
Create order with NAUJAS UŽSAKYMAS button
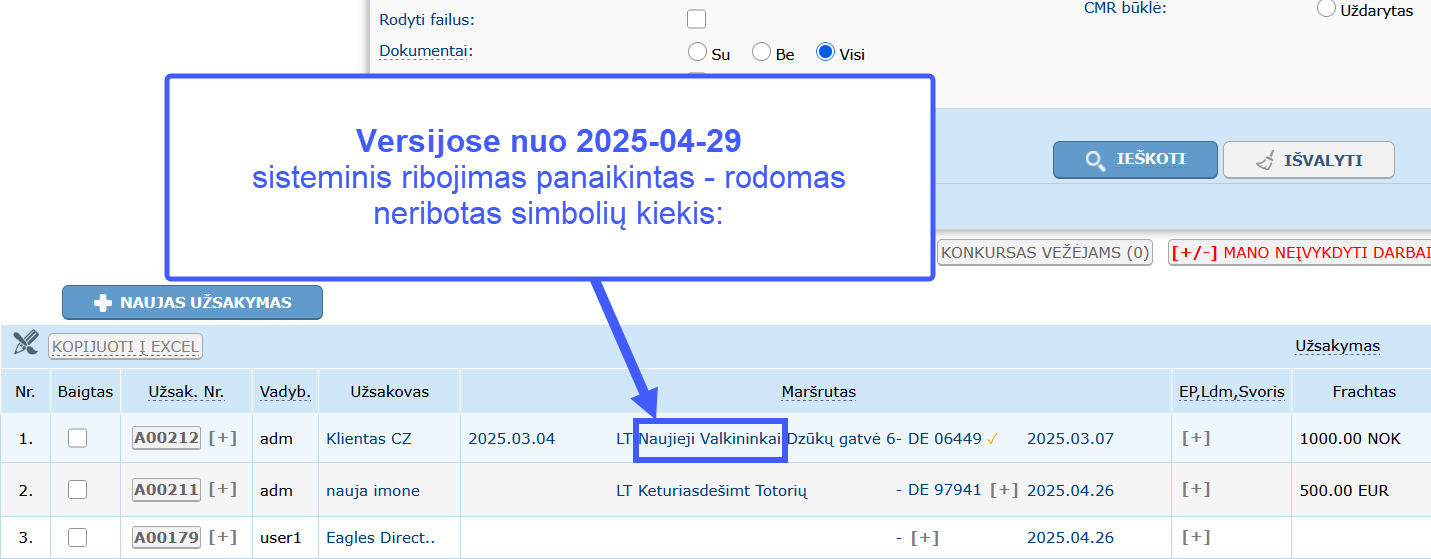192,302
